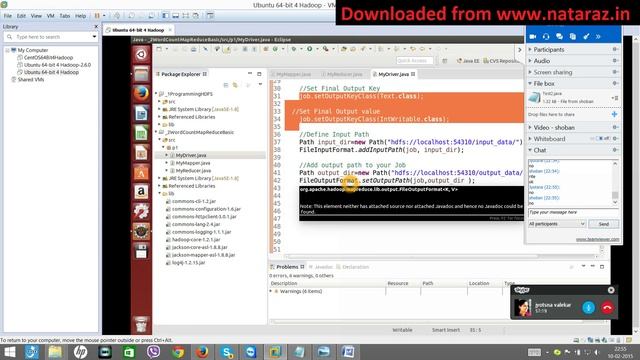Answer Skype call with blue button
The image size is (640, 360).
point(588,307)
